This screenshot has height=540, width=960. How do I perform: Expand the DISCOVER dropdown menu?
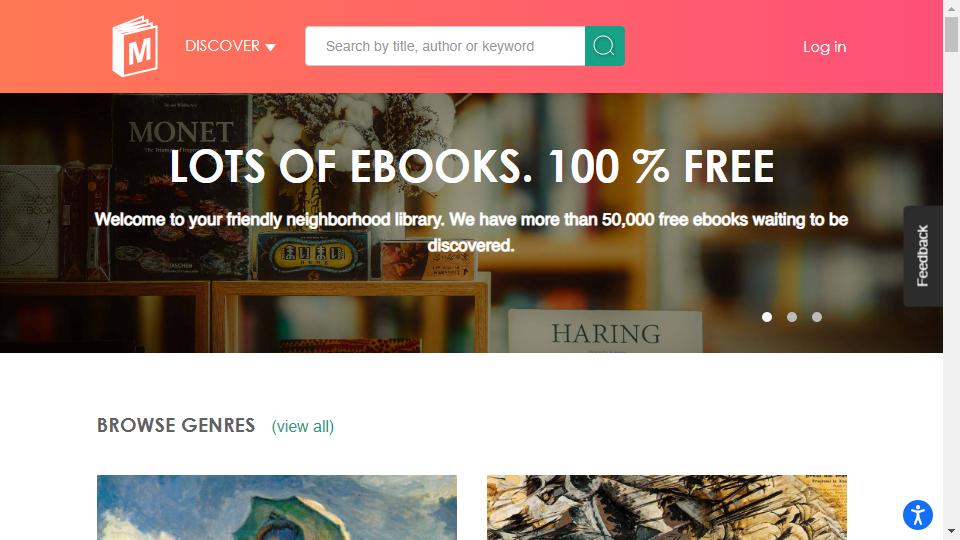pos(230,46)
